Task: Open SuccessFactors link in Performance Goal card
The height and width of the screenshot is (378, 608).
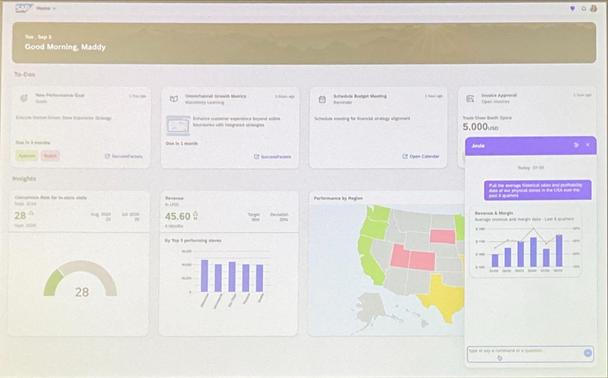Action: 124,156
